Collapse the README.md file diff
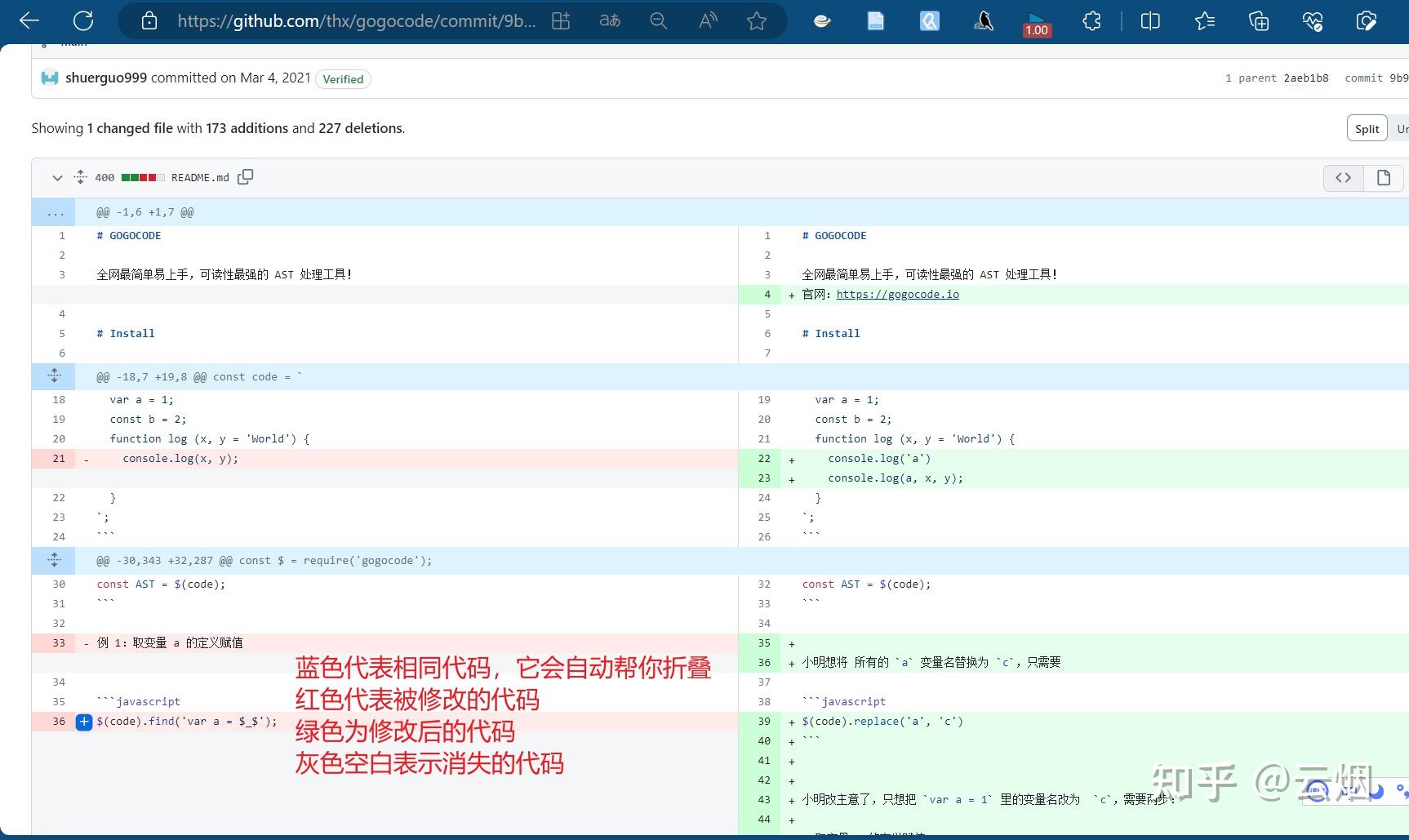The width and height of the screenshot is (1409, 840). pyautogui.click(x=57, y=177)
